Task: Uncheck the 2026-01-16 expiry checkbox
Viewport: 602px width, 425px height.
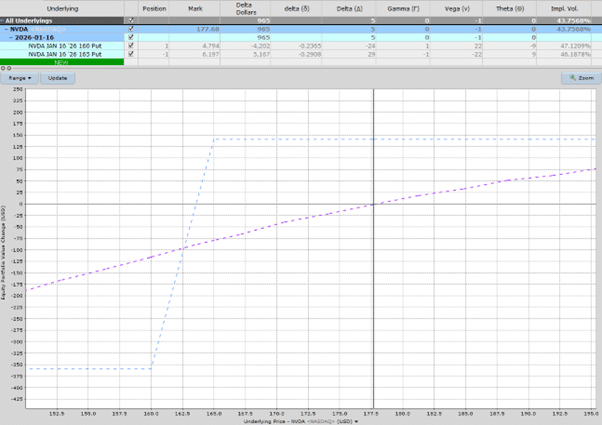Action: coord(131,37)
